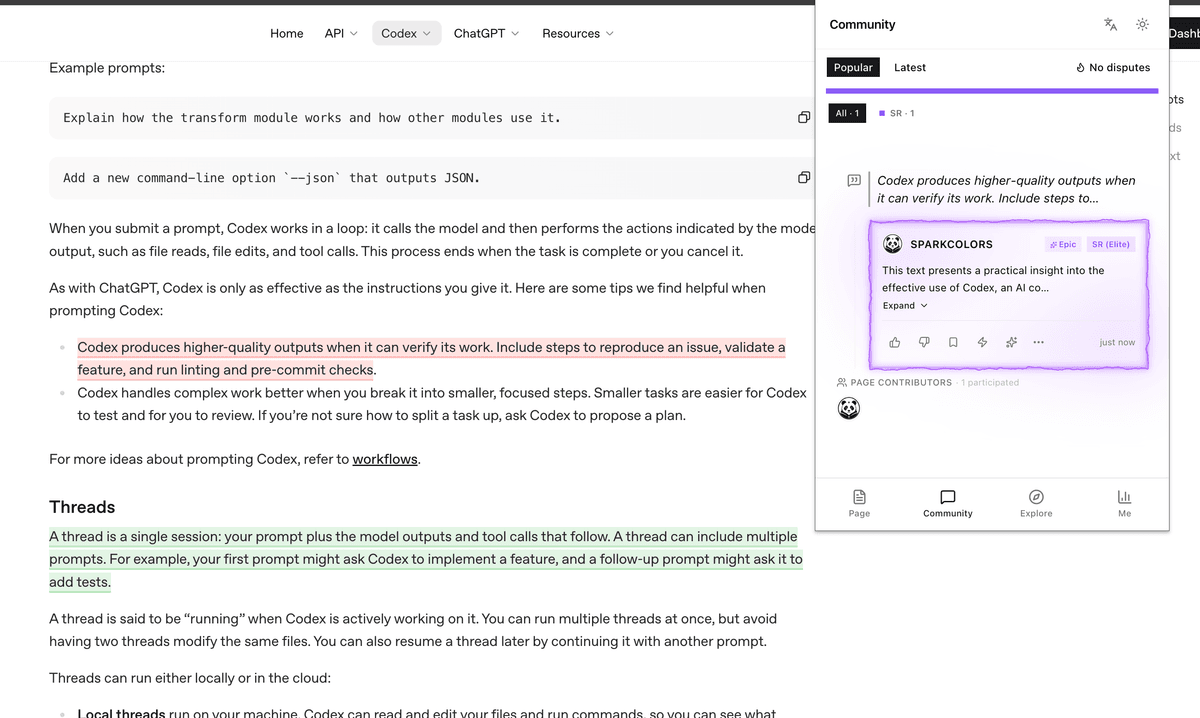This screenshot has height=718, width=1200.
Task: Toggle light/dark theme sun icon
Action: 1142,24
